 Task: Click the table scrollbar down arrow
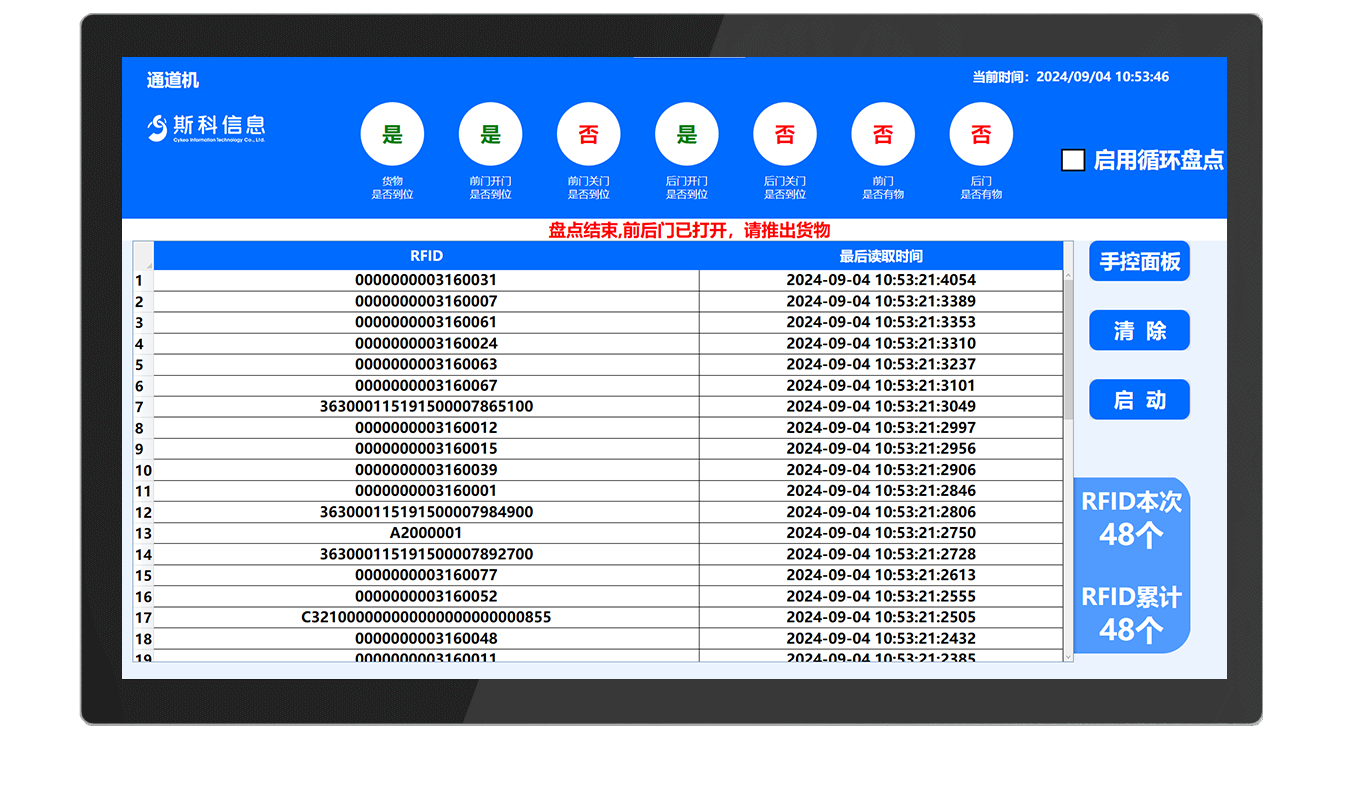(x=1068, y=655)
